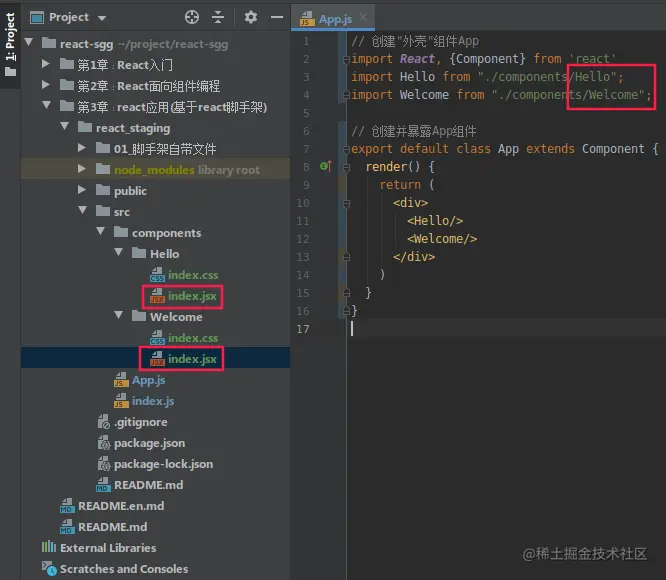The height and width of the screenshot is (580, 666).
Task: Collapse the components folder arrow
Action: pos(101,231)
